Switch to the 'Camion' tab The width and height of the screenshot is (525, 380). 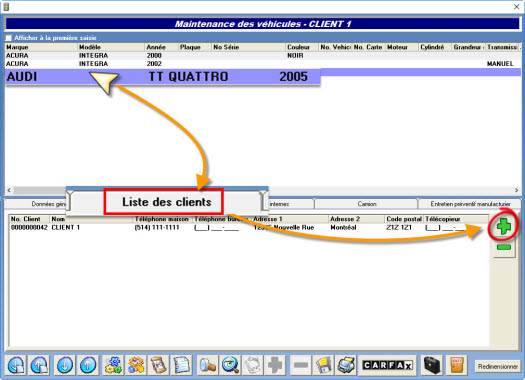(366, 204)
